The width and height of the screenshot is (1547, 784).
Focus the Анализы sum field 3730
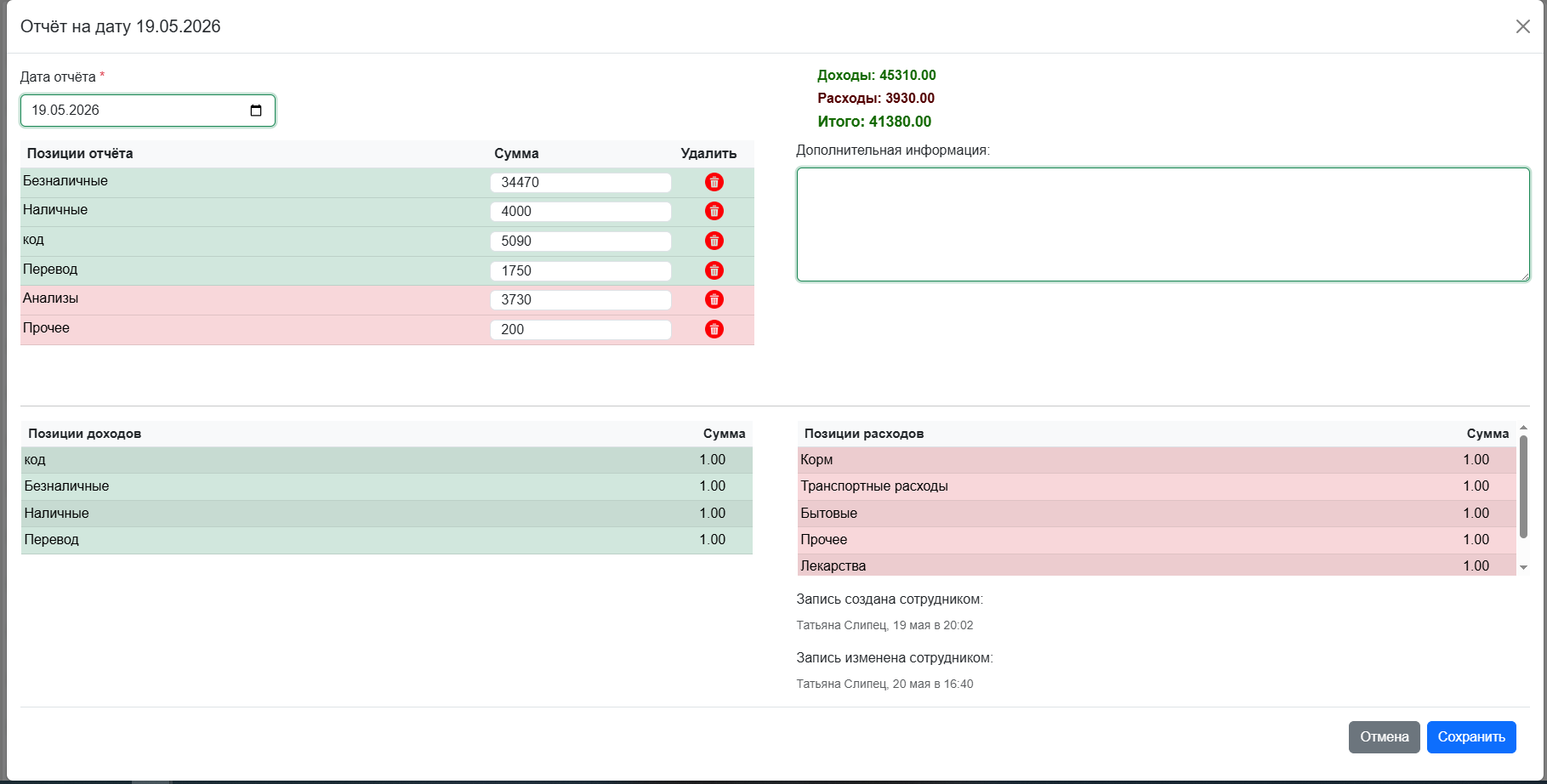click(581, 299)
